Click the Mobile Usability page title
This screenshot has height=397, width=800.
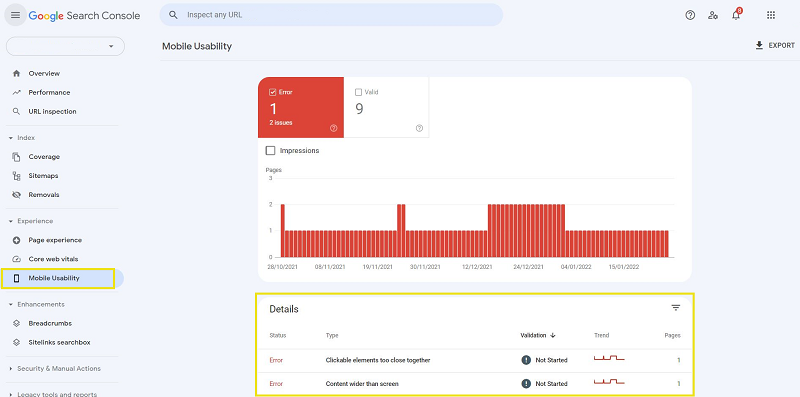[197, 46]
